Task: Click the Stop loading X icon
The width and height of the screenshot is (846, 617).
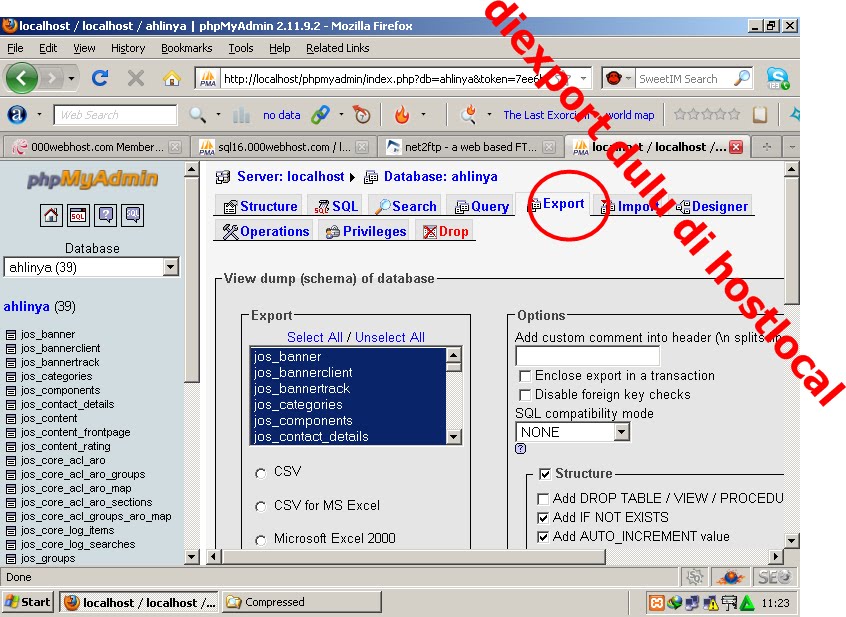Action: [136, 79]
